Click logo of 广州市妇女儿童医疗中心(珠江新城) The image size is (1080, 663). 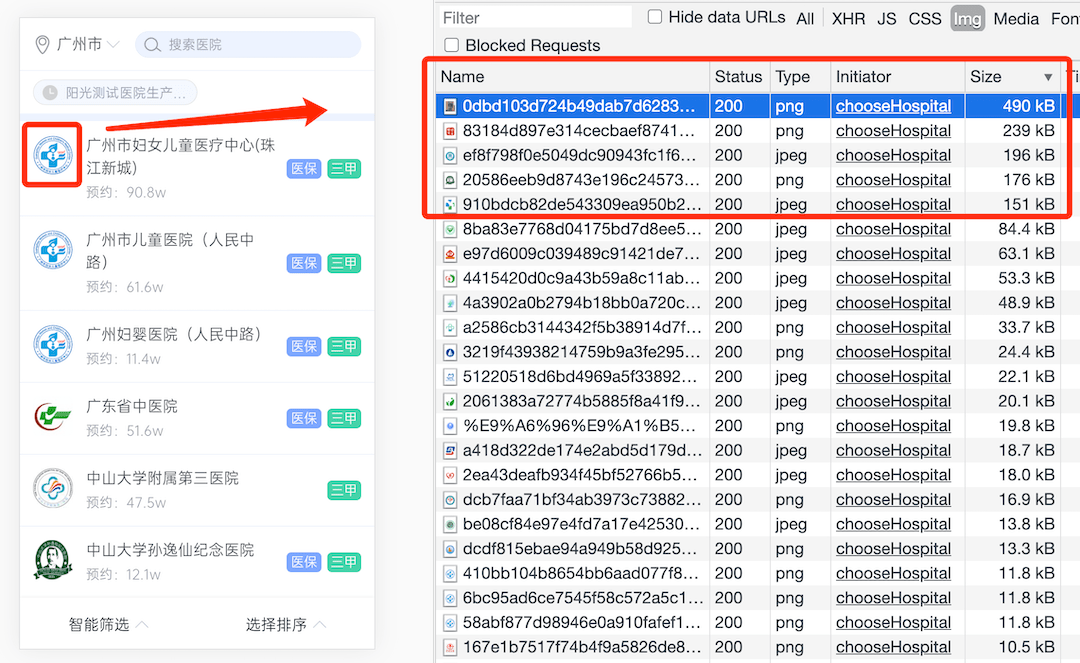point(51,155)
